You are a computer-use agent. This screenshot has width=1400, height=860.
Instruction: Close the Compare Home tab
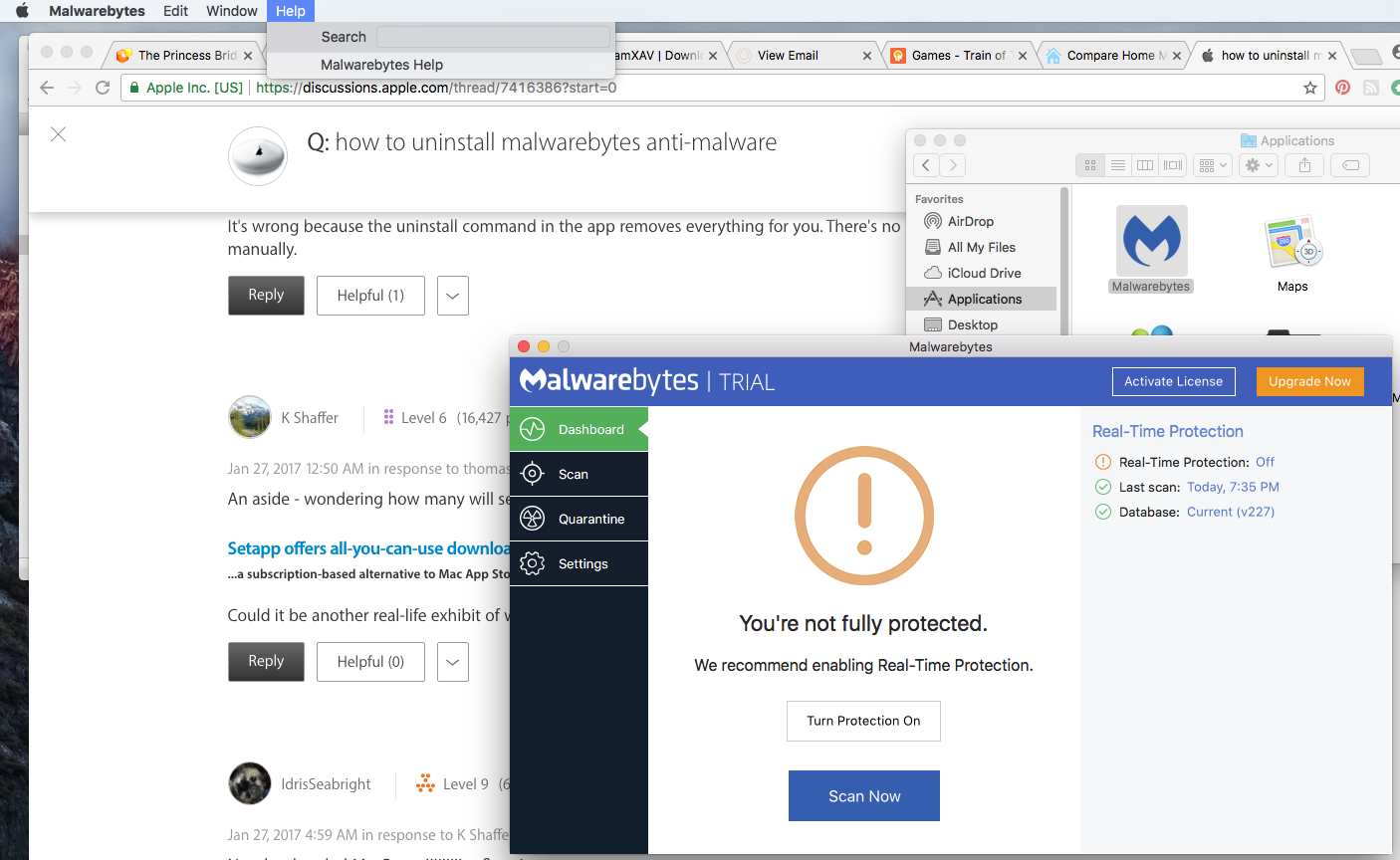(1177, 56)
